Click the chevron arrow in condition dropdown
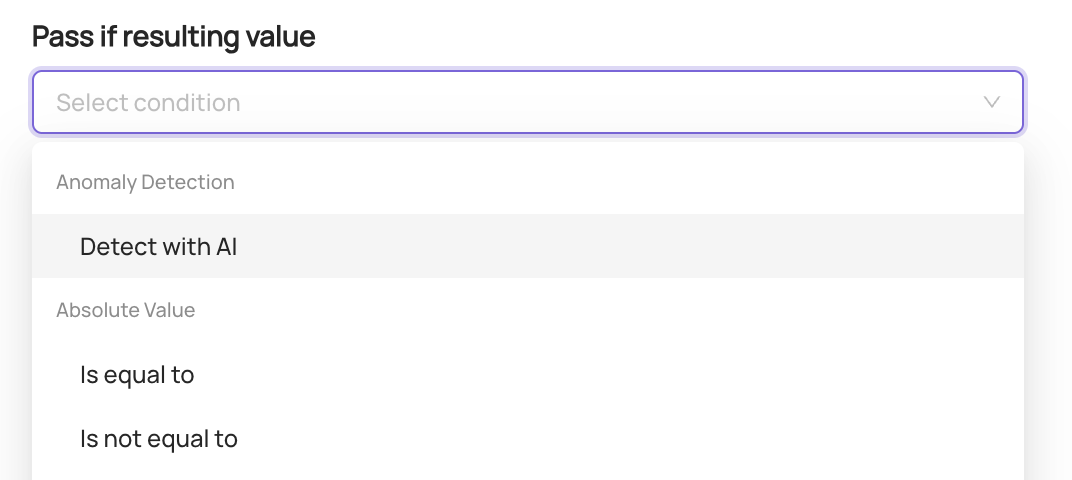The image size is (1072, 480). tap(991, 102)
